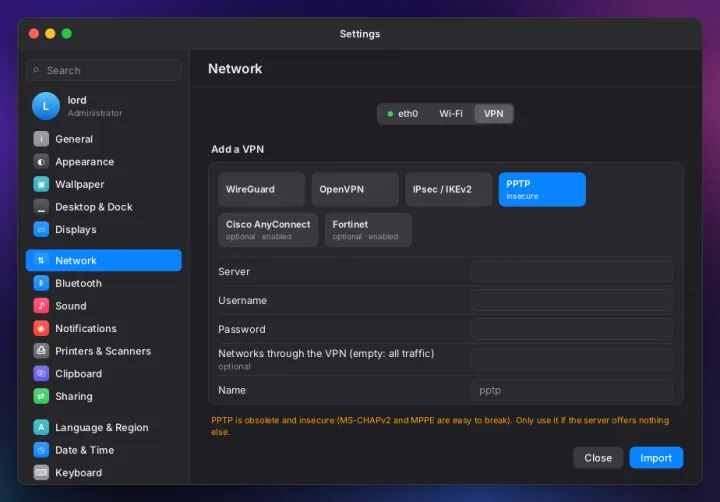The height and width of the screenshot is (502, 720).
Task: Switch to the eth0 tab
Action: 403,113
